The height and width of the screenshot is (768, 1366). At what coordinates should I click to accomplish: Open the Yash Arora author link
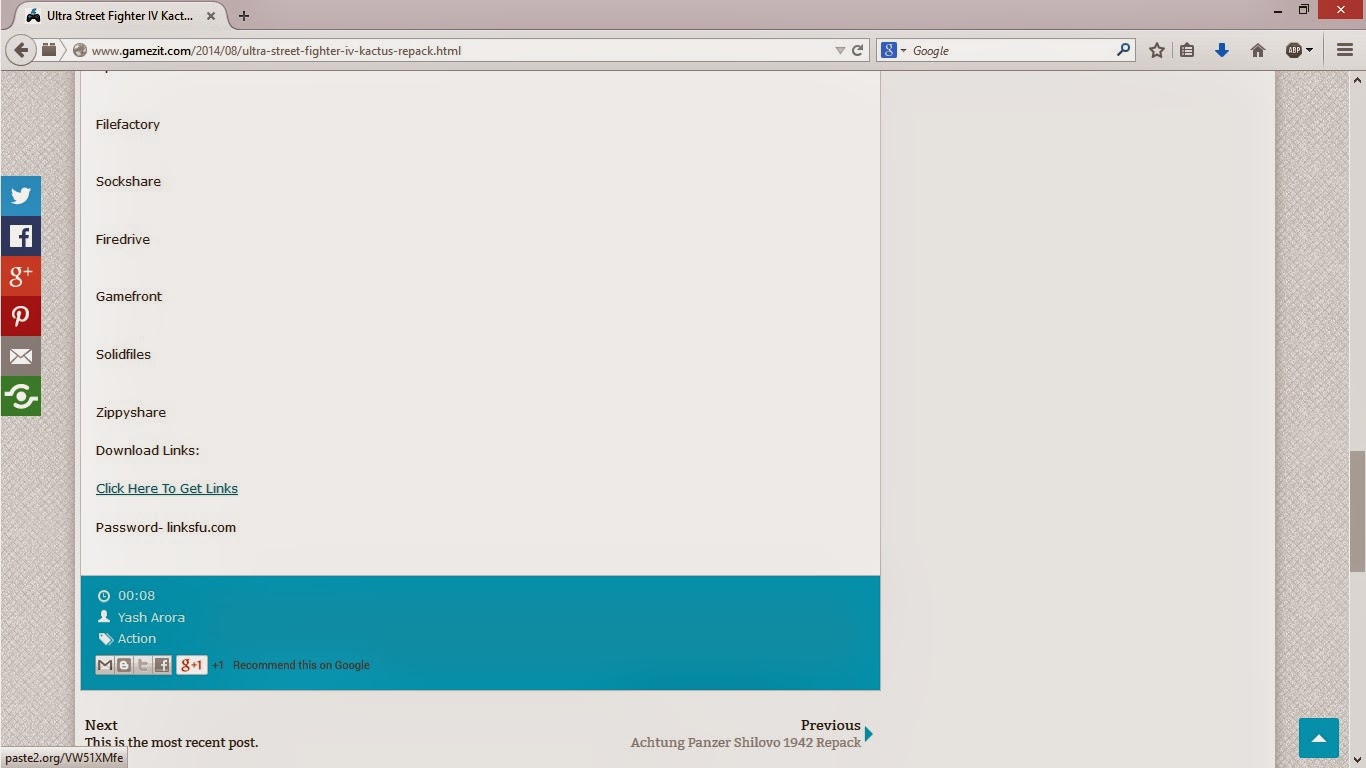151,617
